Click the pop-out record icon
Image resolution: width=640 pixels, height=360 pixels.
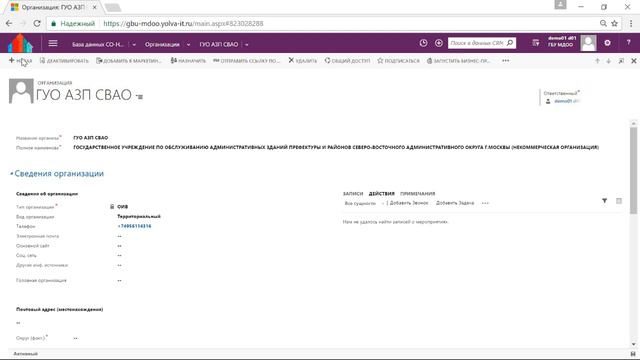pyautogui.click(x=621, y=61)
